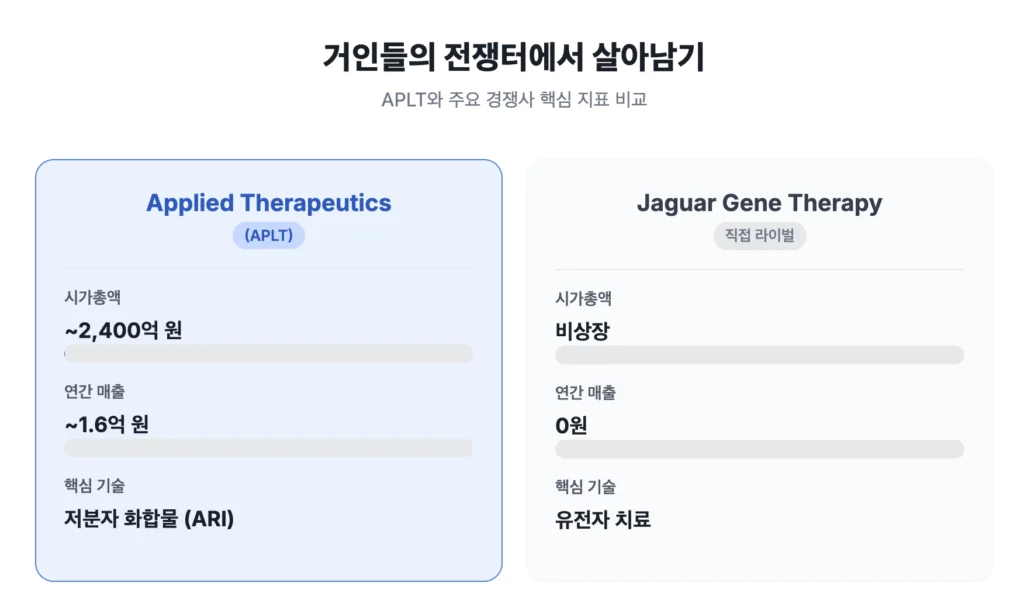The image size is (1024, 600).
Task: Click the (APLT) ticker badge
Action: pos(269,236)
